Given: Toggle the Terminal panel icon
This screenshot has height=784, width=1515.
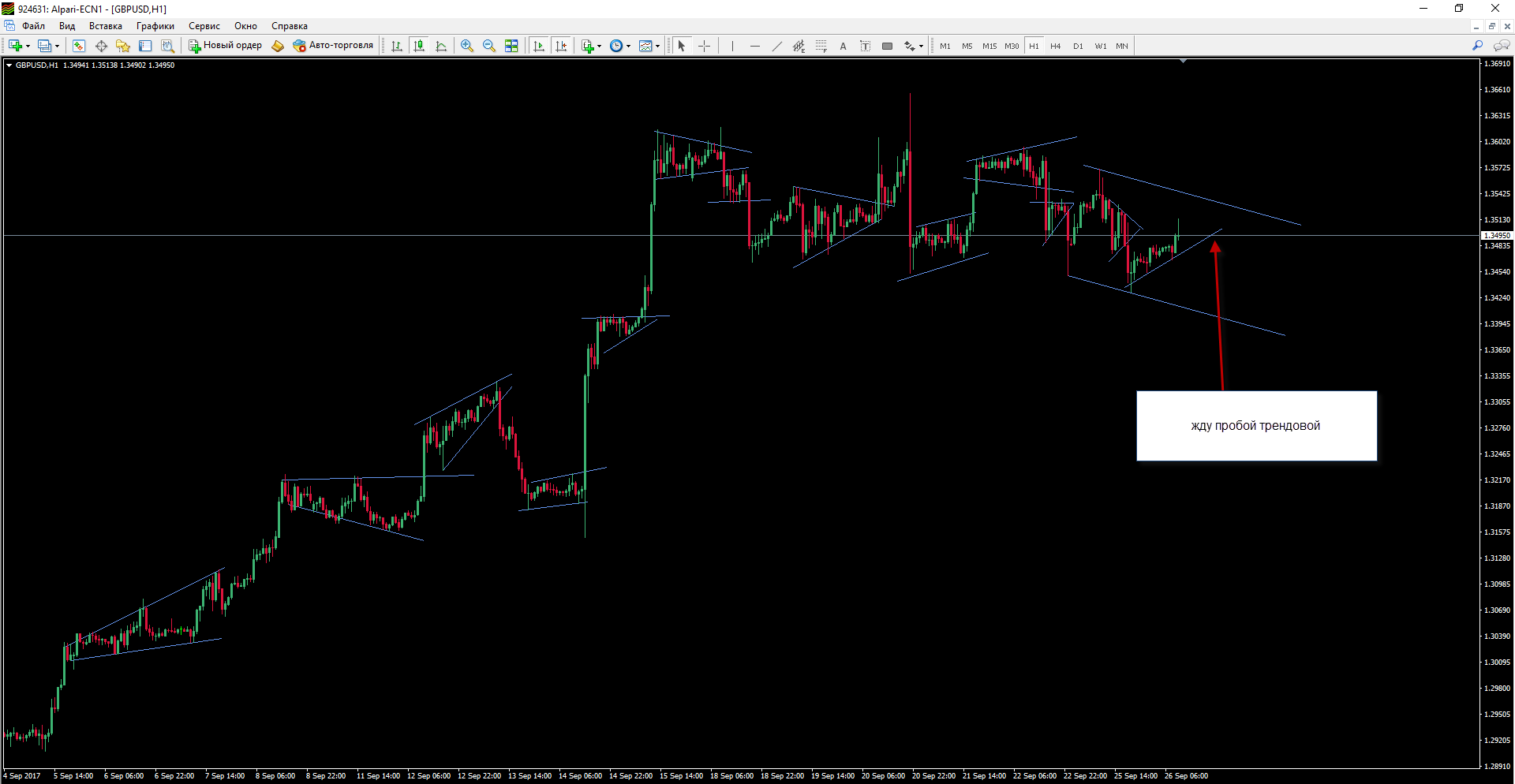Looking at the screenshot, I should pos(145,46).
